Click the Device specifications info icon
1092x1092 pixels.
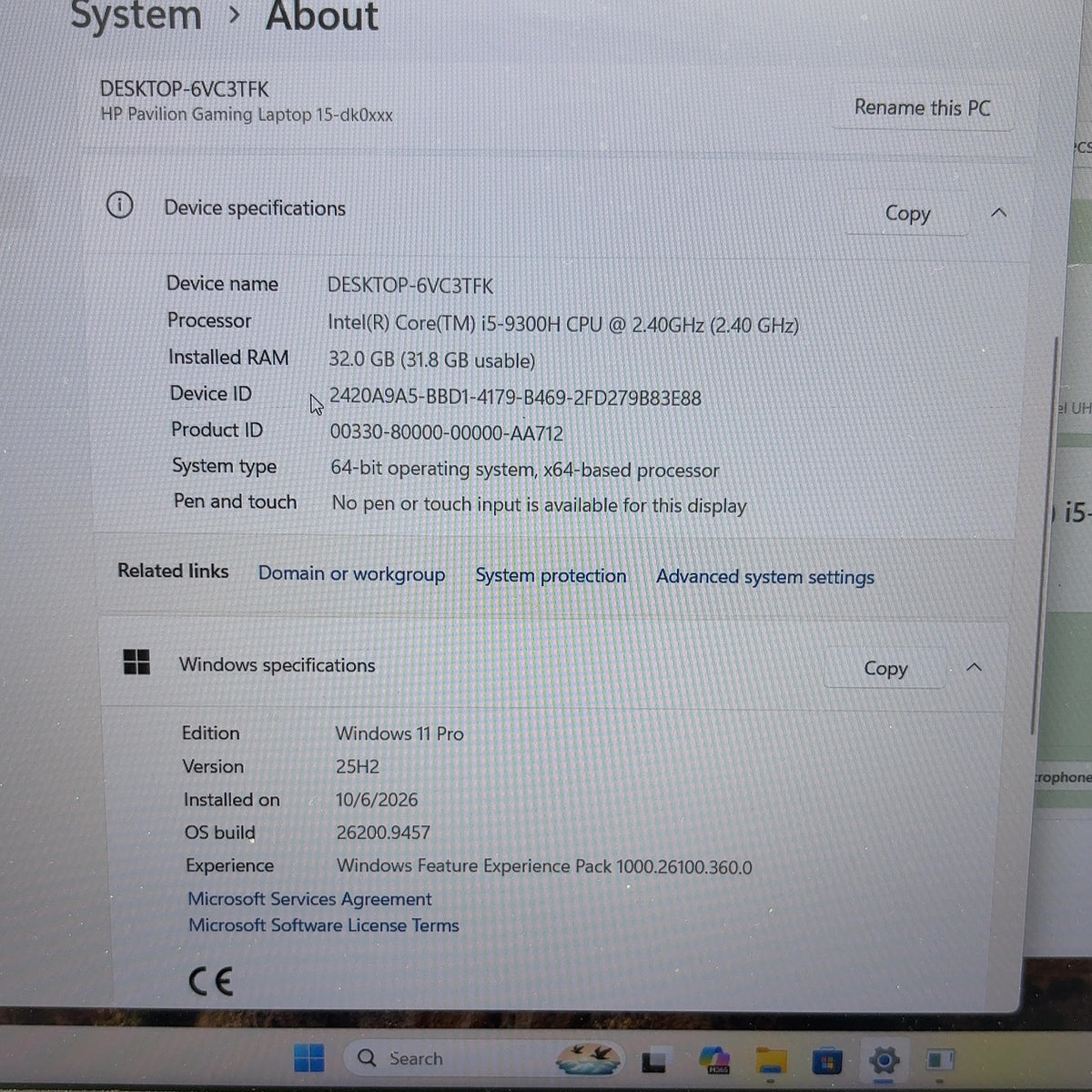(x=119, y=206)
